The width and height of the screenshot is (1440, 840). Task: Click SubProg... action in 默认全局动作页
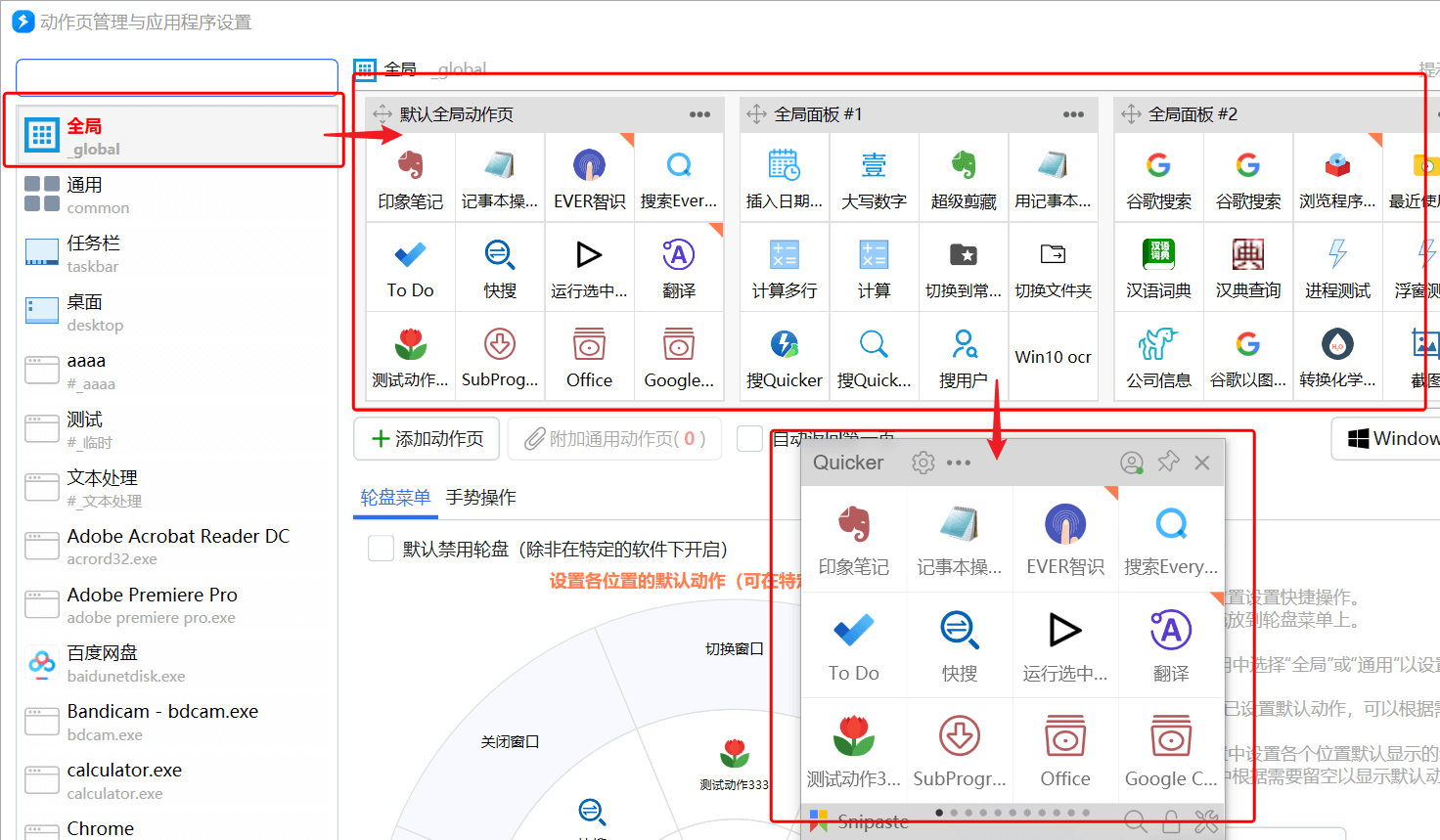click(500, 357)
